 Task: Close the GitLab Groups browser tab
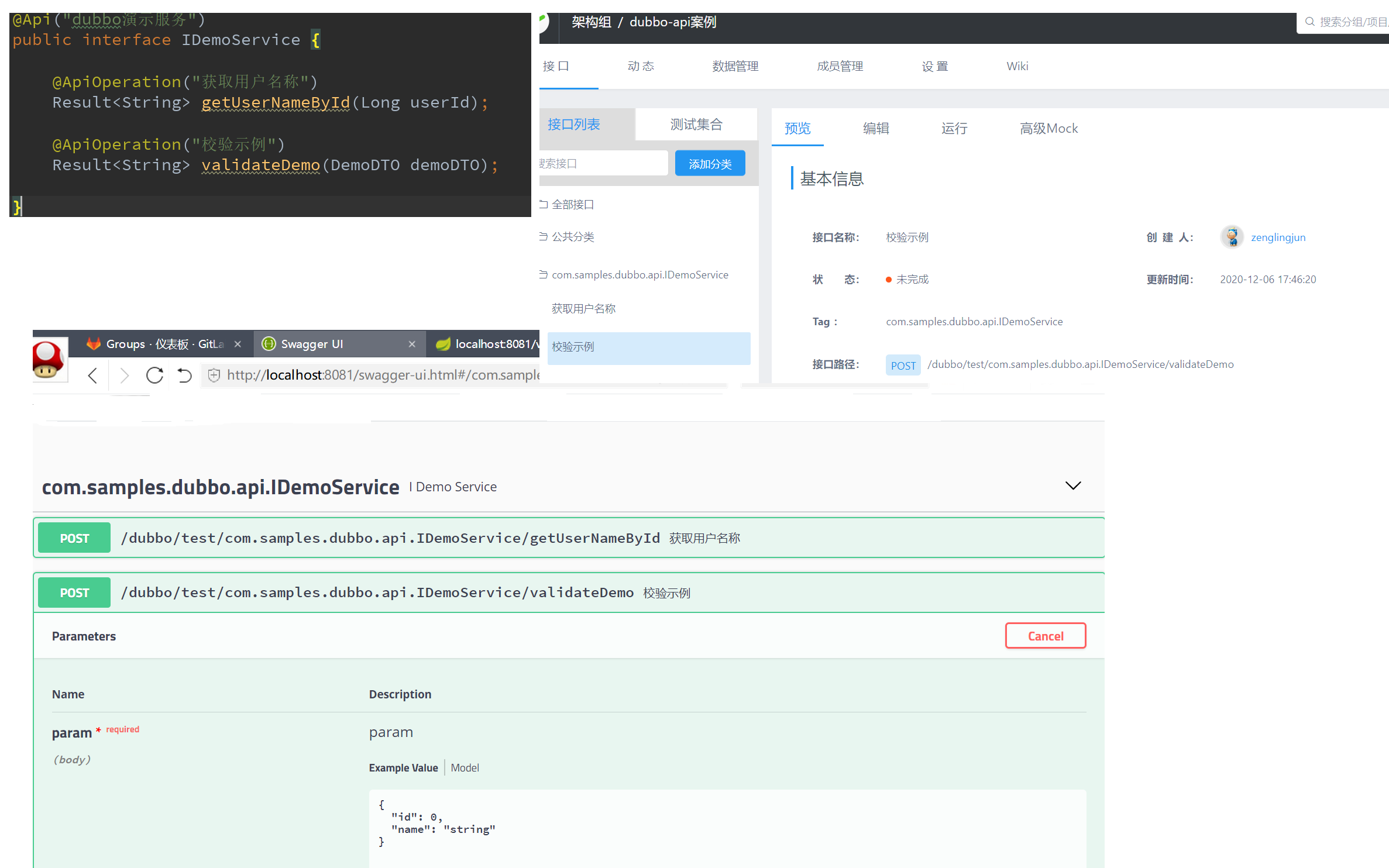238,345
